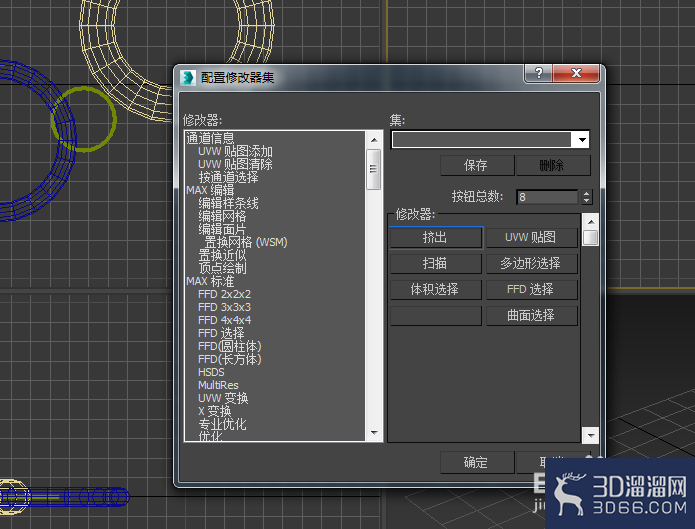Select 通道信息 category in modifier list
695x529 pixels.
coord(210,138)
